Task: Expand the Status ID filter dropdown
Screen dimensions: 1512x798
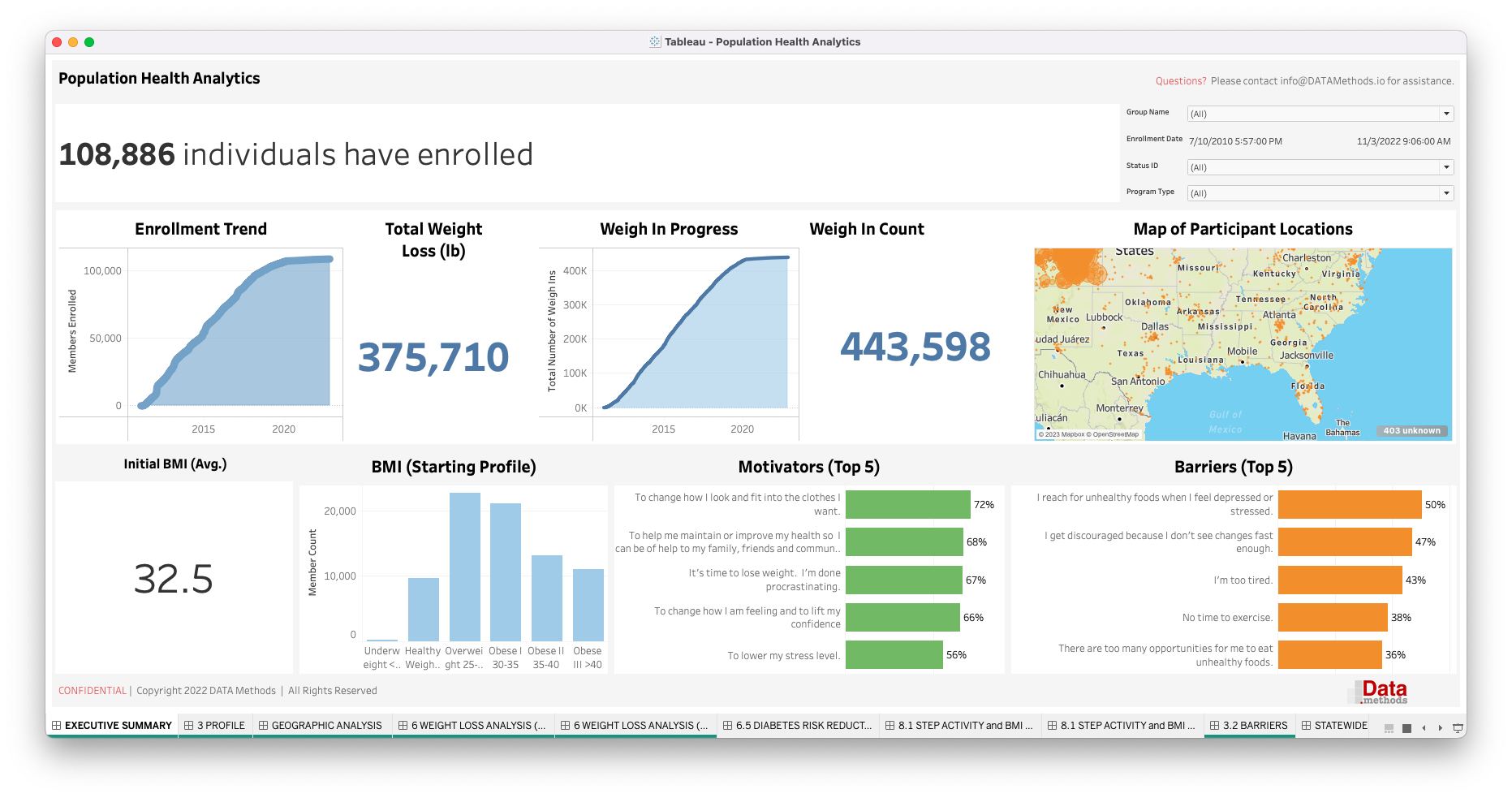Action: [x=1446, y=167]
